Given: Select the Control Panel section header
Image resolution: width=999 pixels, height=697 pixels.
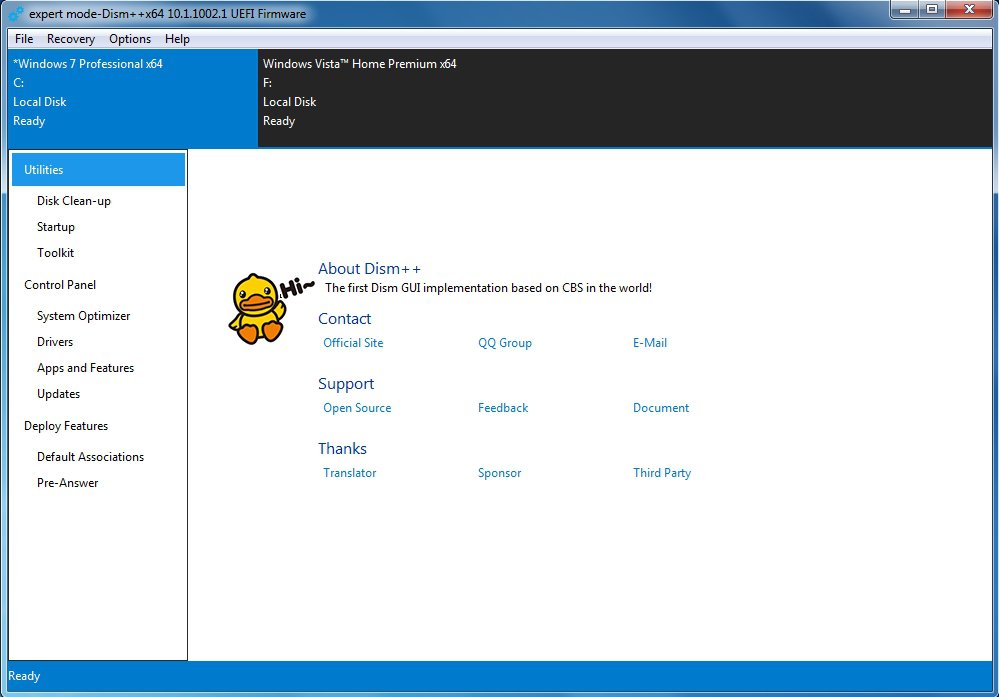Looking at the screenshot, I should pyautogui.click(x=60, y=285).
